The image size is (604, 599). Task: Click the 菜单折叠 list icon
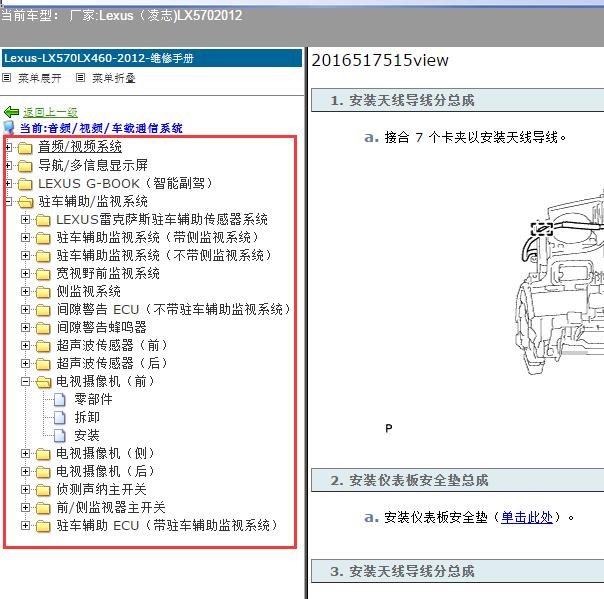tap(80, 78)
